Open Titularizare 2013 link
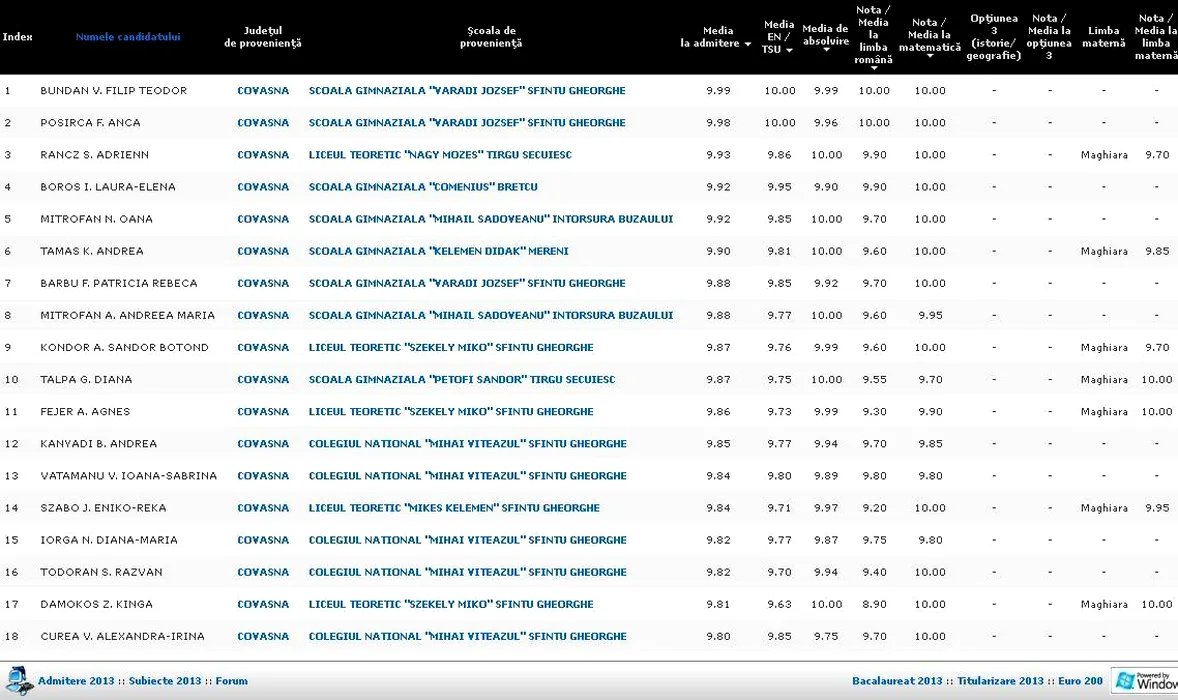The width and height of the screenshot is (1178, 700). click(x=1000, y=681)
